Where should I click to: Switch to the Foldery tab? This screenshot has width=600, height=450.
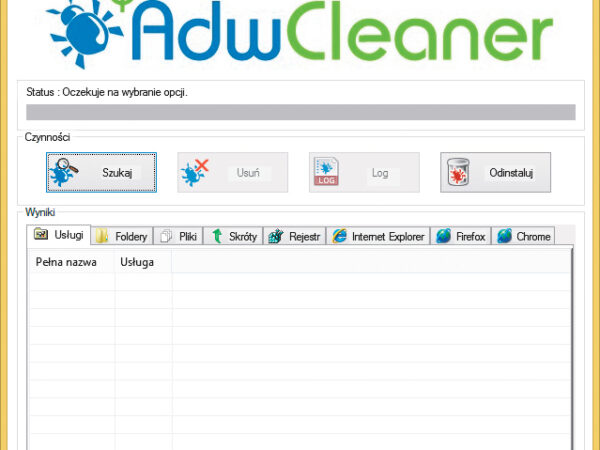click(122, 237)
